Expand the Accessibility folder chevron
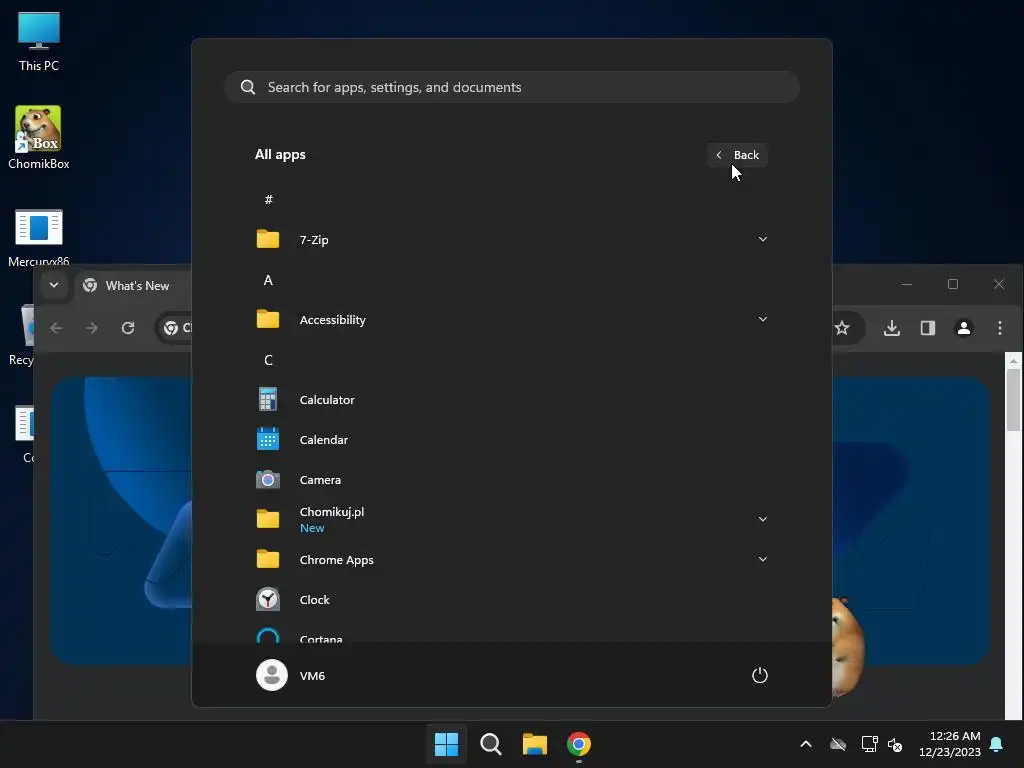This screenshot has width=1024, height=768. pos(763,319)
